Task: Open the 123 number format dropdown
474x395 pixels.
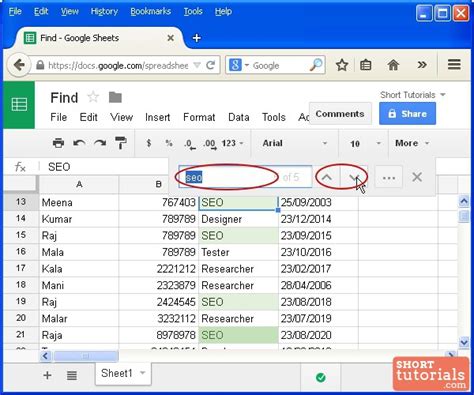Action: point(232,143)
